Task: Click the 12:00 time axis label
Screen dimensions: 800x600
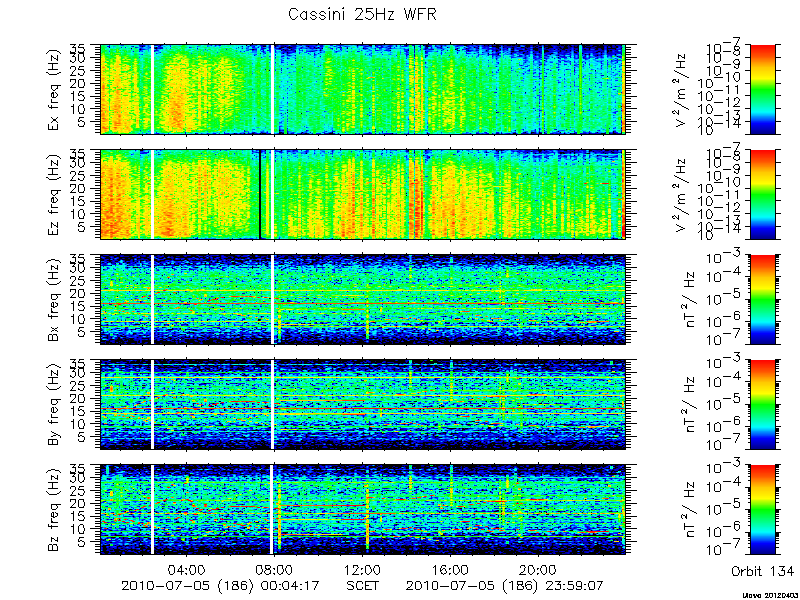Action: click(363, 570)
